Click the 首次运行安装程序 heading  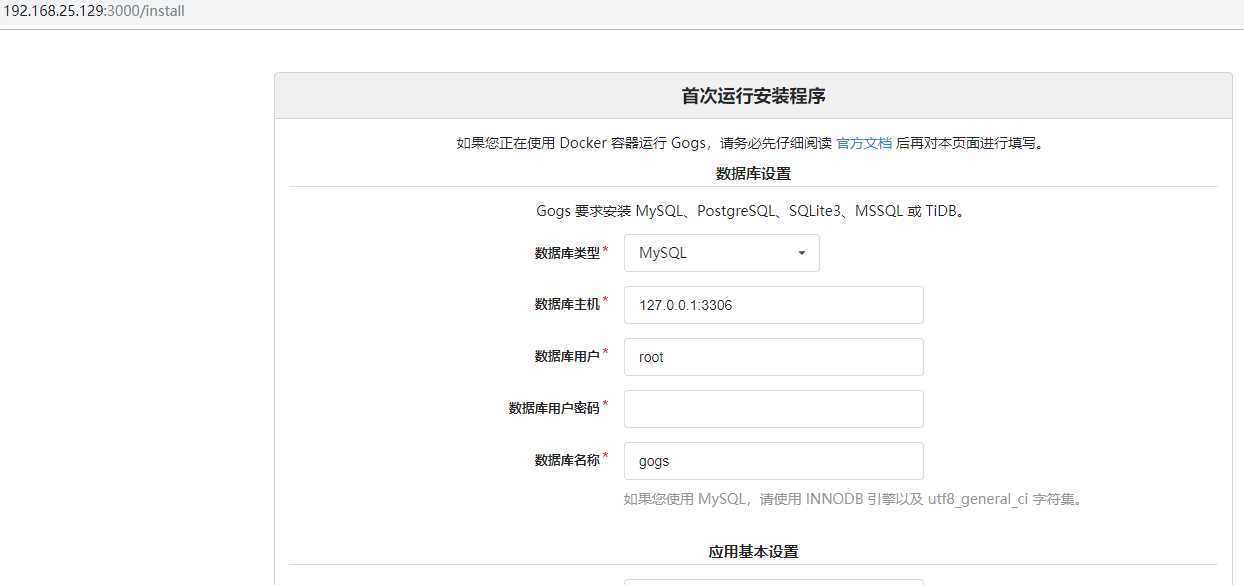click(753, 96)
